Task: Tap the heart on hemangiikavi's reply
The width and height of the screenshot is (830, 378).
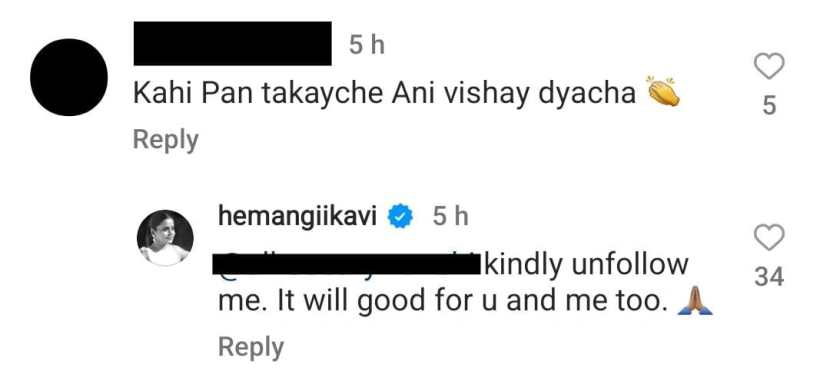Action: (769, 237)
